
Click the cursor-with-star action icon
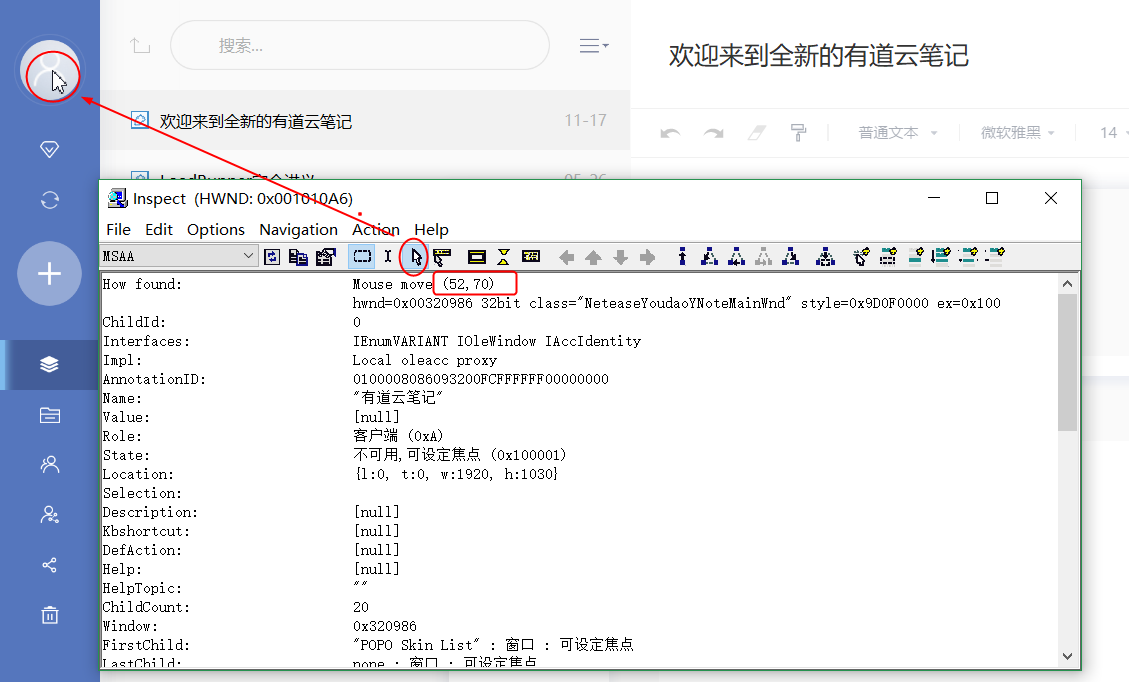click(860, 256)
